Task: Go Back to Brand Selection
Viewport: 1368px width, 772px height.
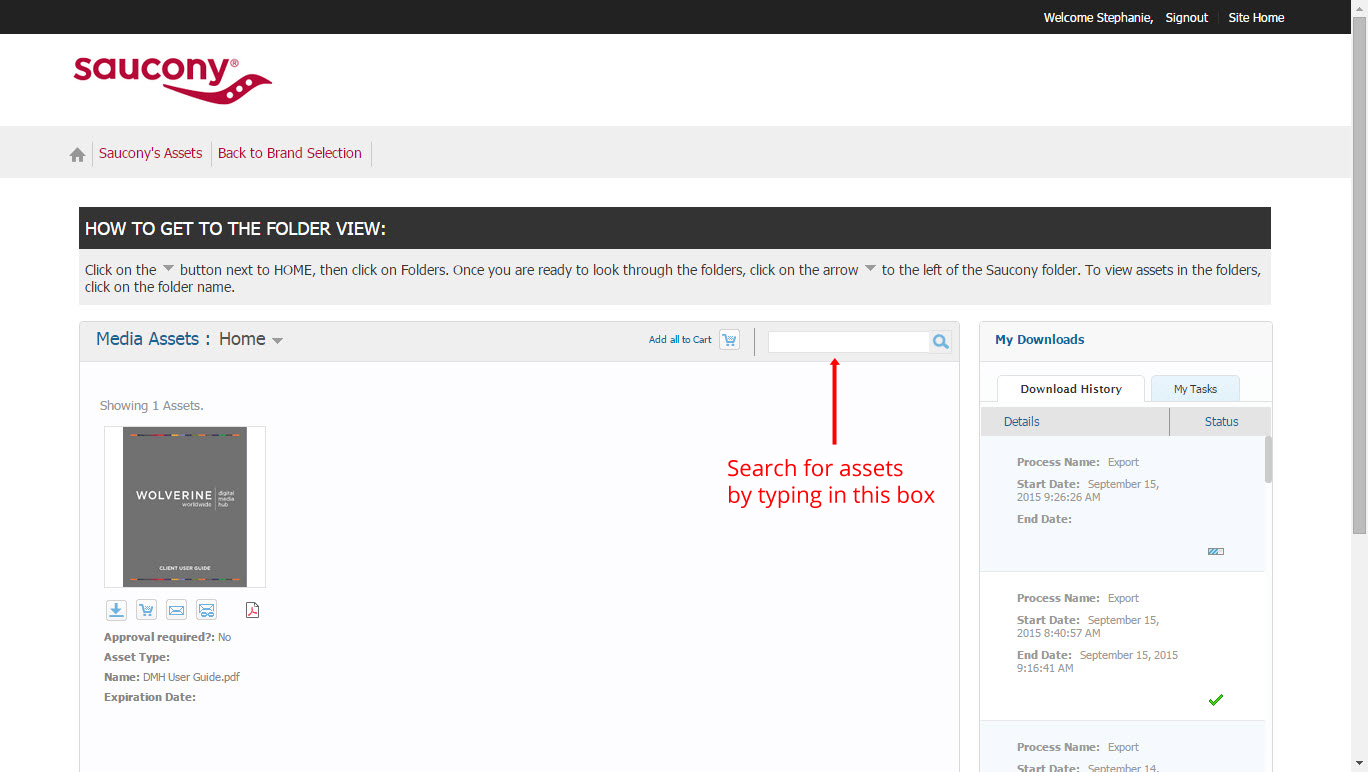Action: click(290, 153)
